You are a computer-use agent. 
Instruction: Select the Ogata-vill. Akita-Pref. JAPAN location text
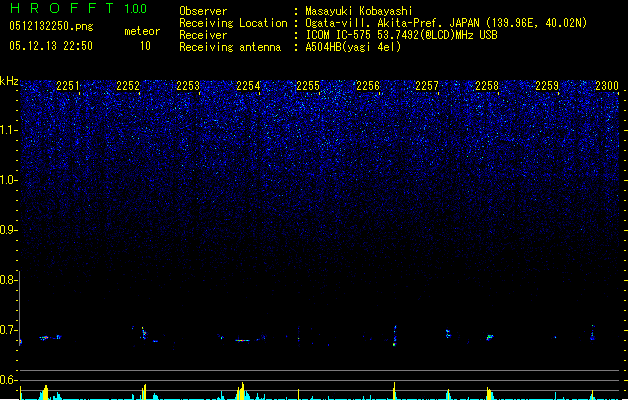click(446, 23)
